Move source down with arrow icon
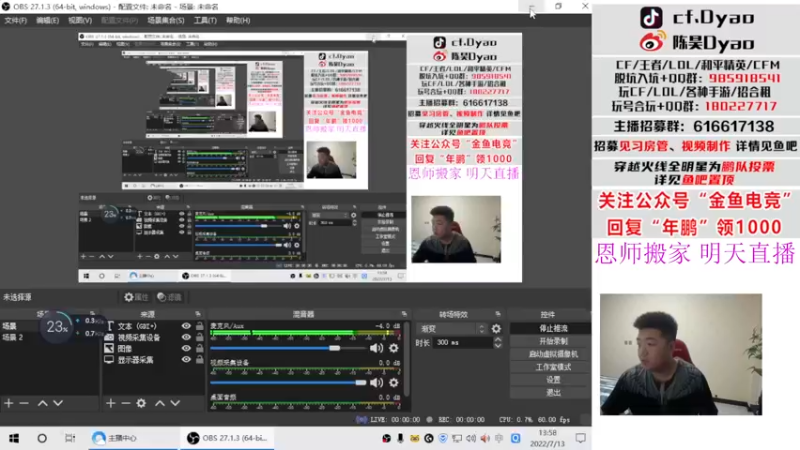The width and height of the screenshot is (800, 450). click(175, 404)
